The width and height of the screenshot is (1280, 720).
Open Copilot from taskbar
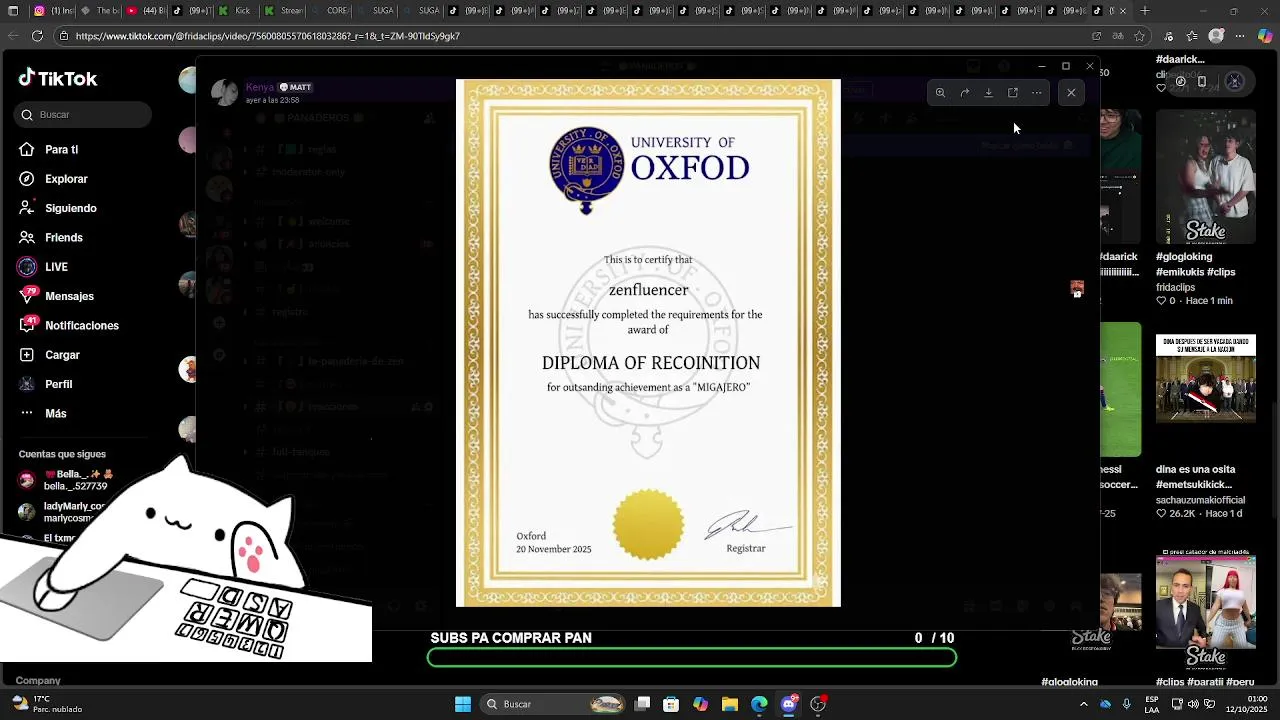[x=700, y=704]
